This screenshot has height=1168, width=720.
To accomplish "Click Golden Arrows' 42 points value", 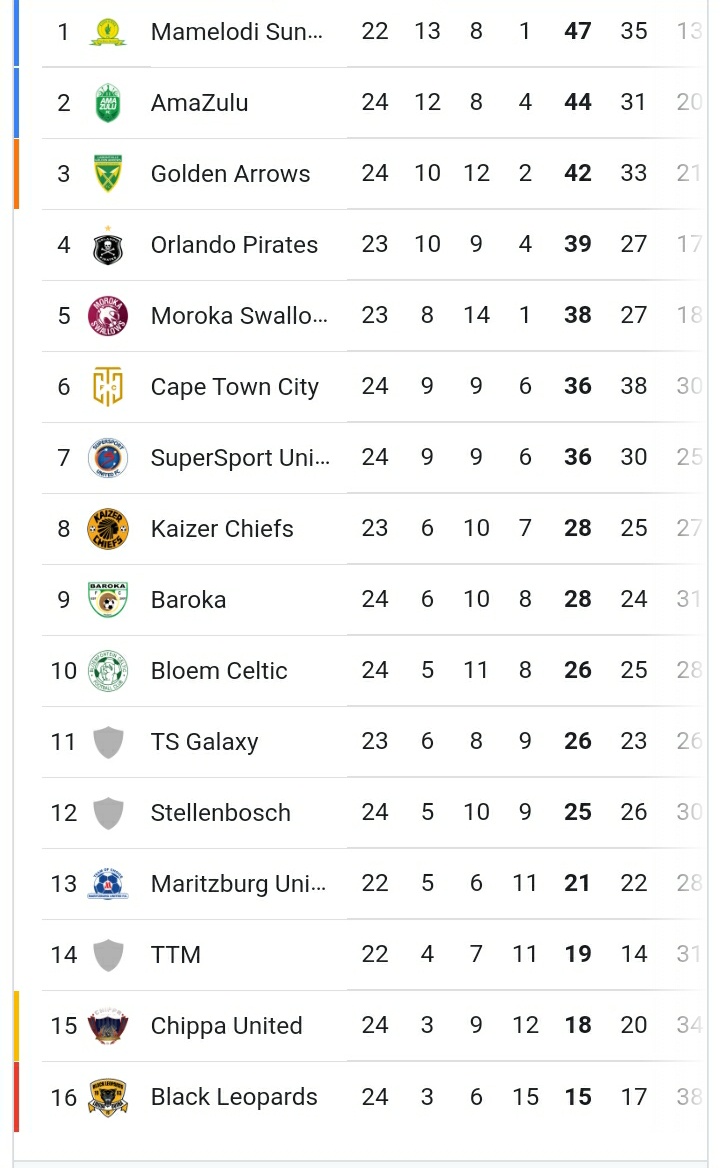I will click(578, 174).
